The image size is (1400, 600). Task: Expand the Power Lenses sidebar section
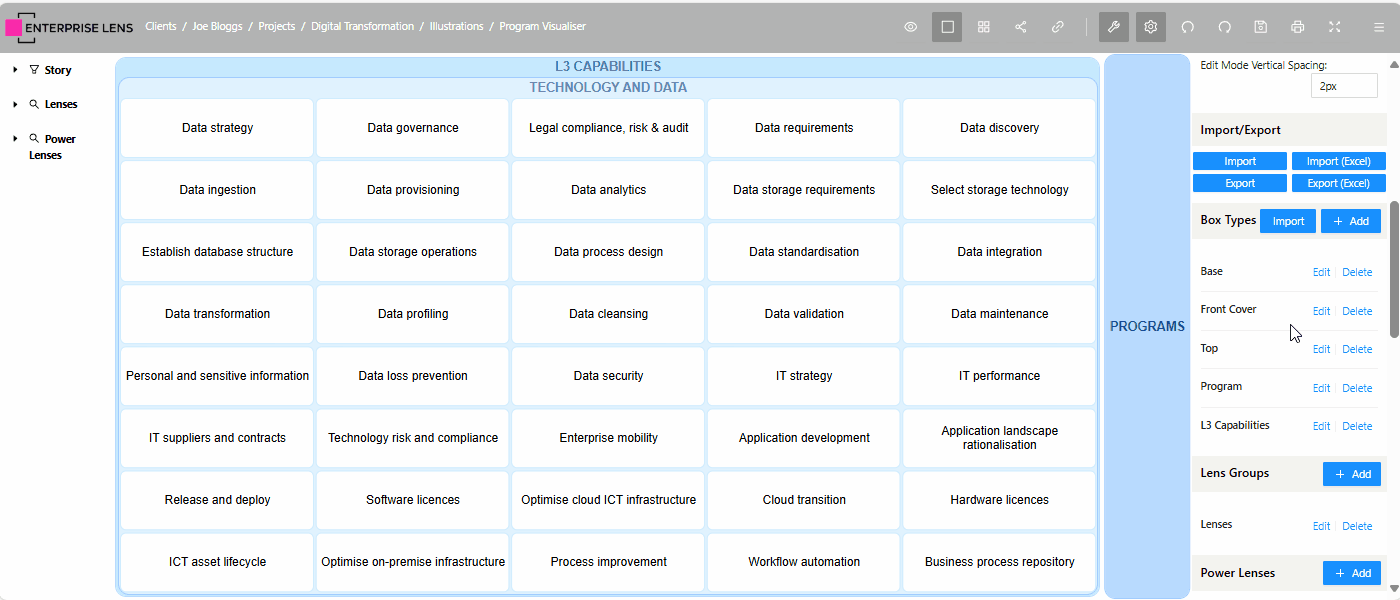[x=14, y=139]
